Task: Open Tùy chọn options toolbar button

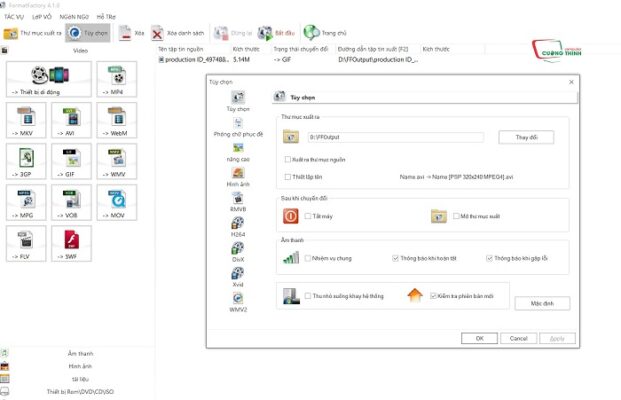Action: pyautogui.click(x=88, y=33)
